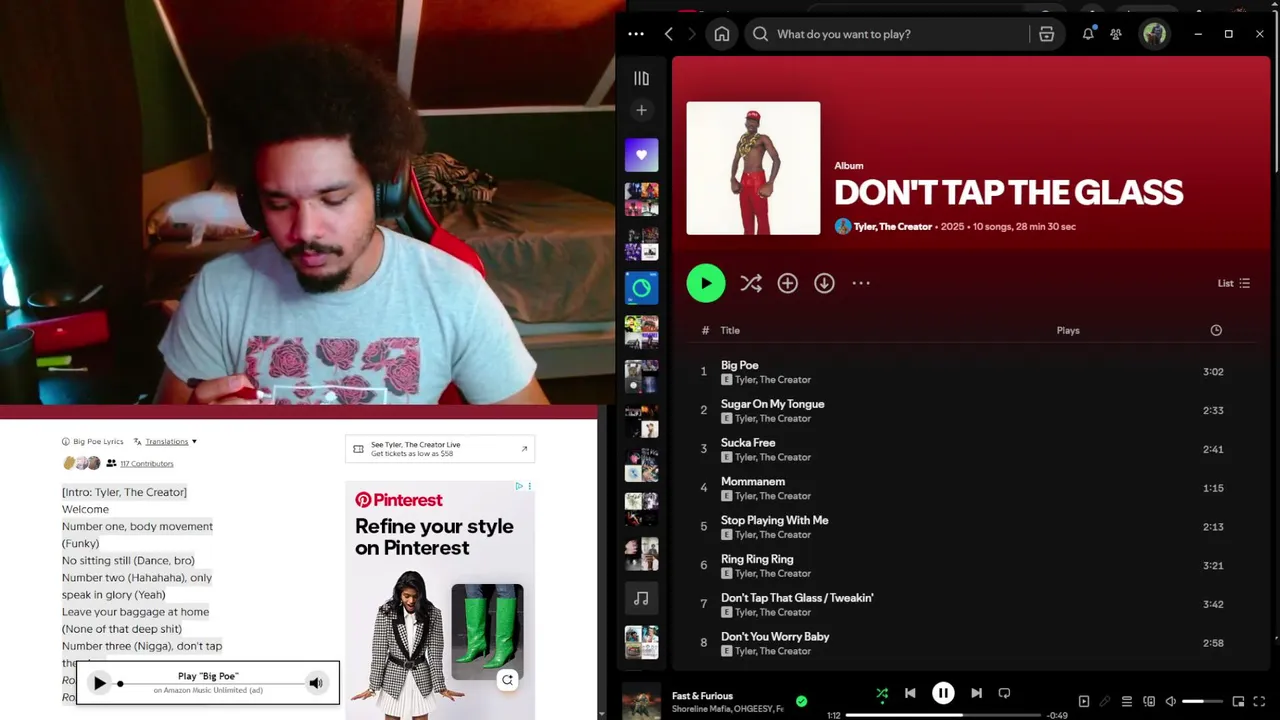Seek within the song progress bar

click(x=943, y=715)
